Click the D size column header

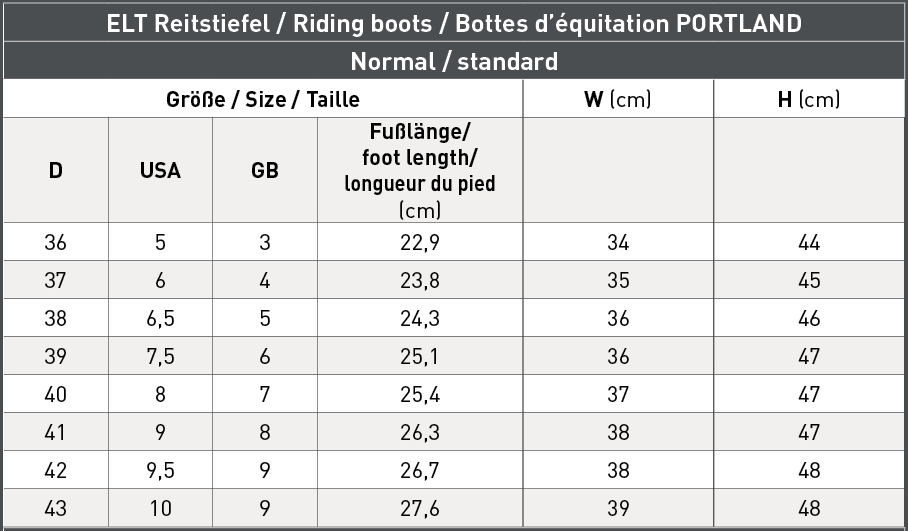coord(56,170)
